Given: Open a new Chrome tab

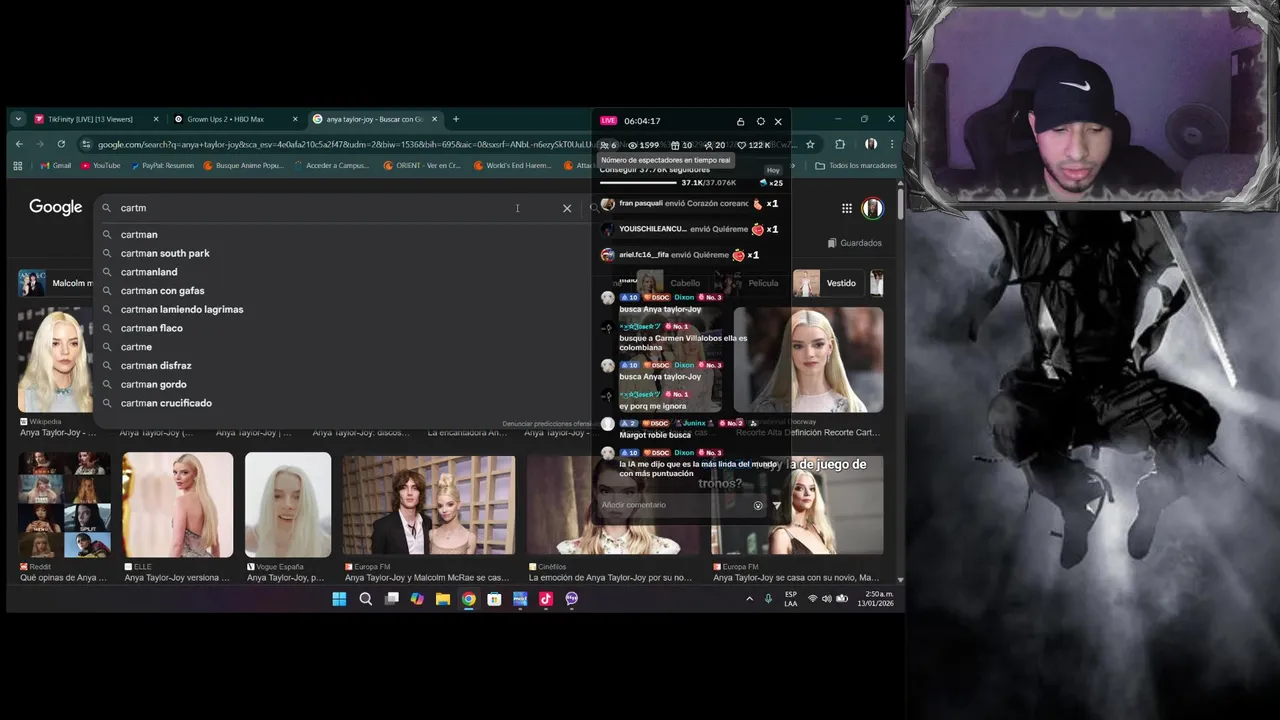Looking at the screenshot, I should click(456, 119).
